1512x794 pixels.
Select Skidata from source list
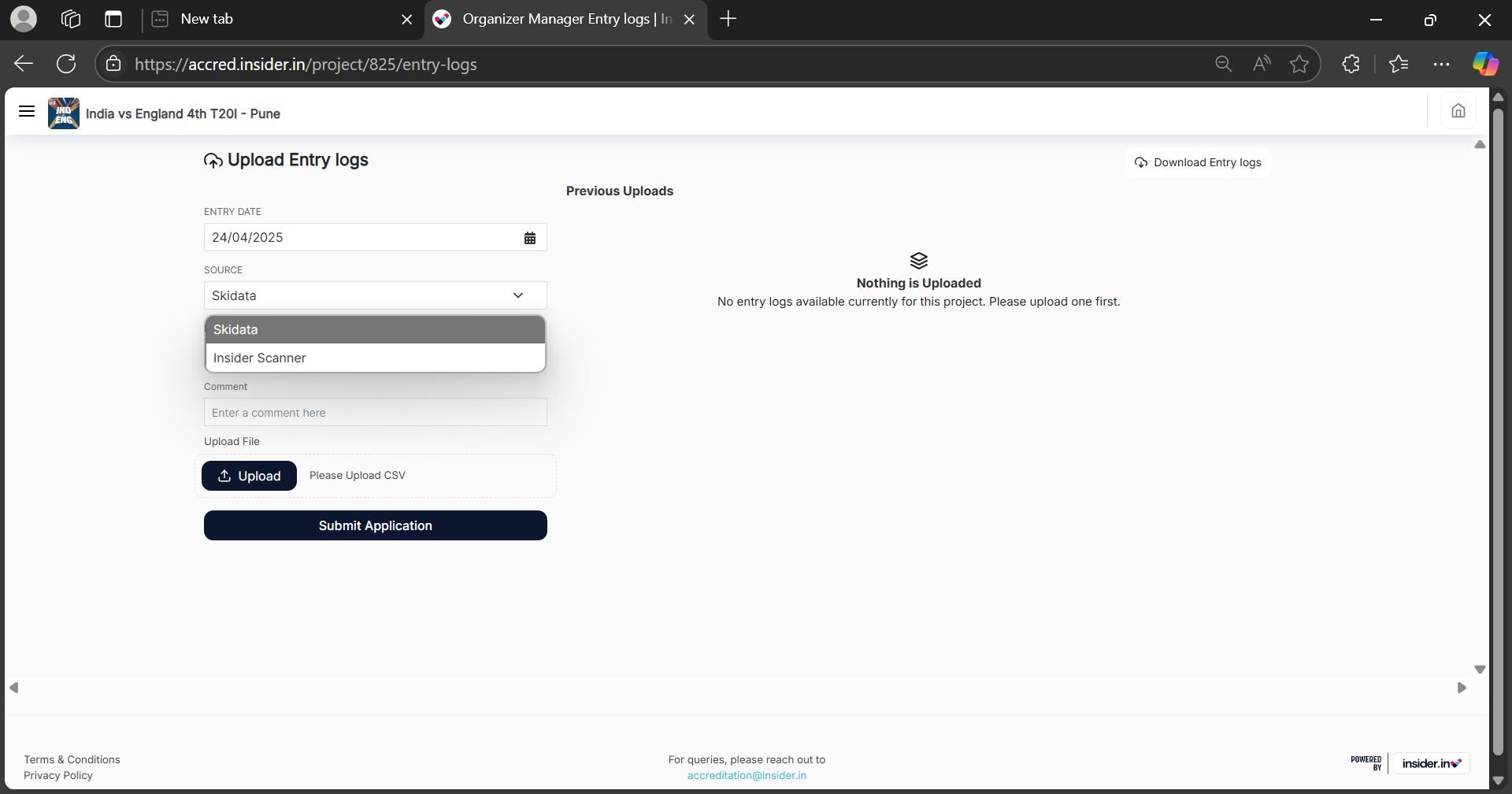[x=375, y=330]
